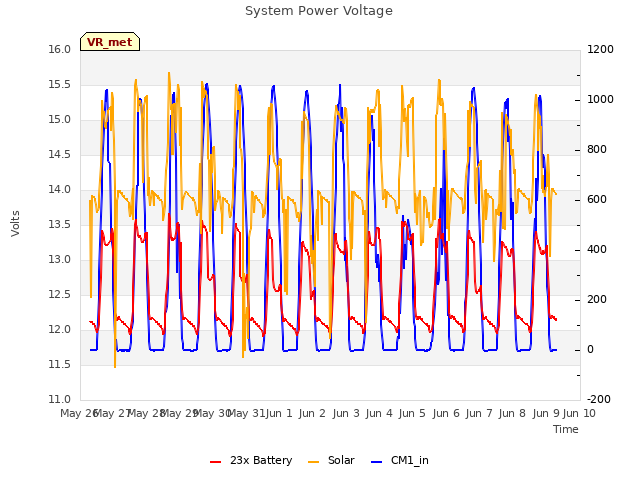Viewport: 640px width, 480px height.
Task: Click the Jun 4 date label
Action: [x=379, y=413]
